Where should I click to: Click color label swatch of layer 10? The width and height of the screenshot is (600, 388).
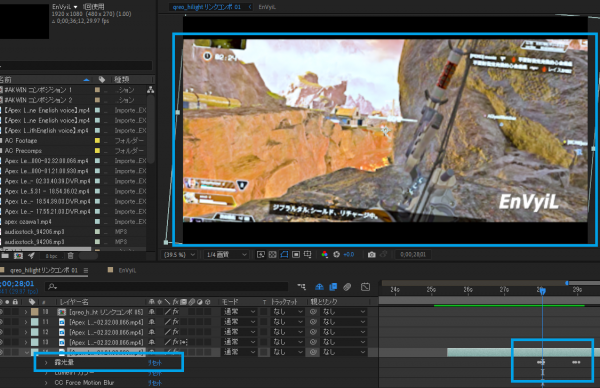pos(34,312)
